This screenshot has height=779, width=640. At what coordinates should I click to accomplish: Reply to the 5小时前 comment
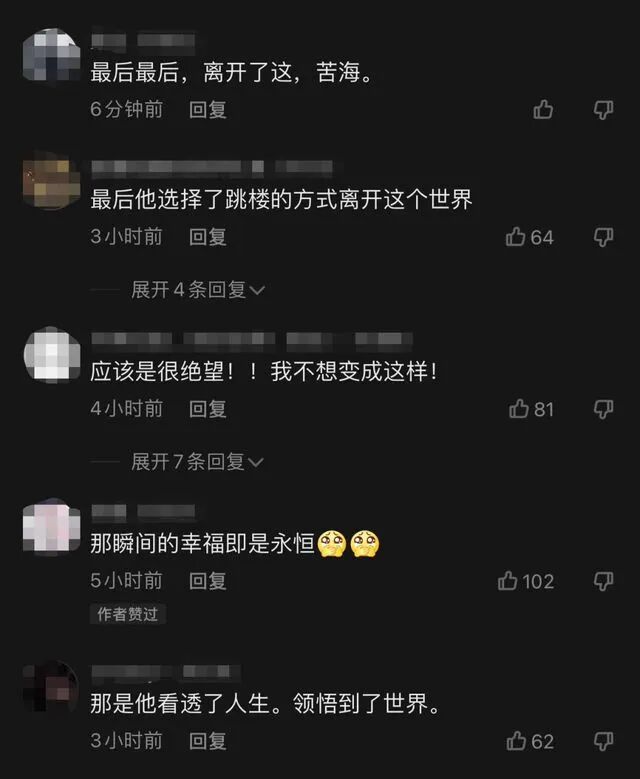[208, 581]
